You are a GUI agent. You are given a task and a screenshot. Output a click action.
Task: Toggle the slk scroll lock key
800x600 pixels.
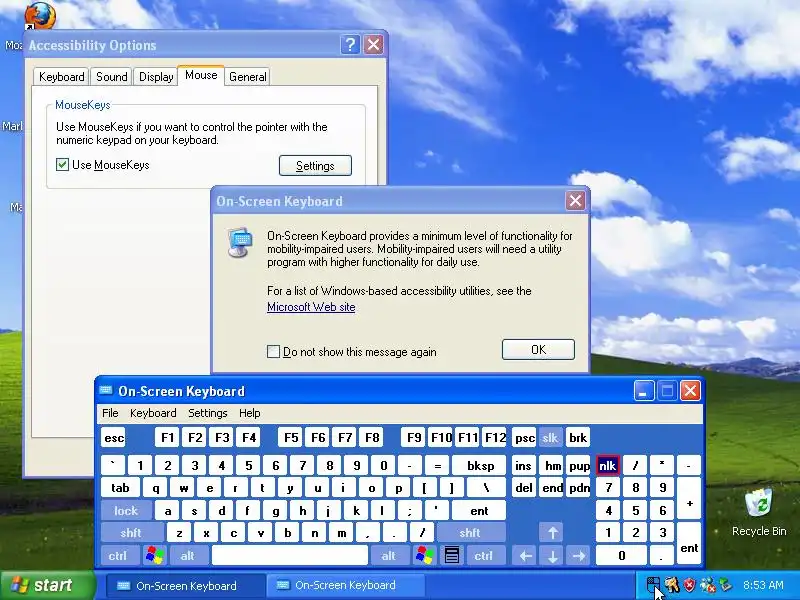pyautogui.click(x=550, y=438)
